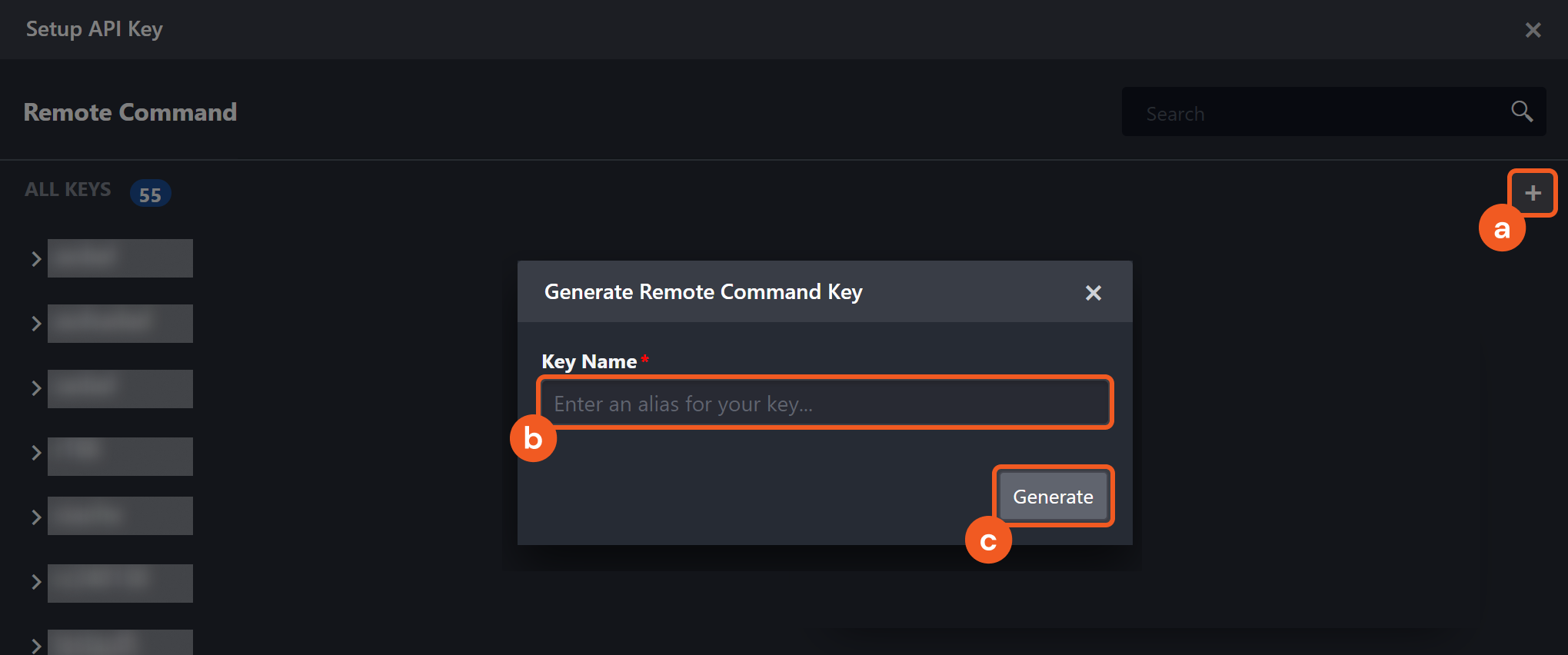The width and height of the screenshot is (1568, 655).
Task: Select the ALL KEYS label
Action: 68,190
